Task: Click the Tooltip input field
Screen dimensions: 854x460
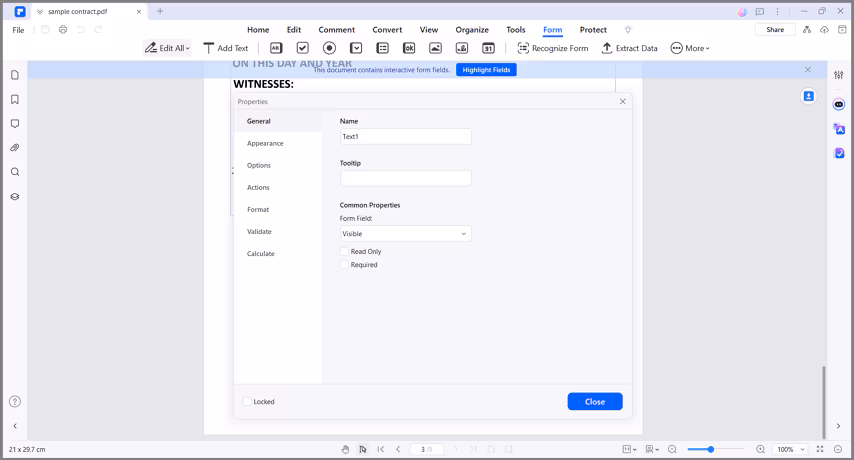Action: 406,178
